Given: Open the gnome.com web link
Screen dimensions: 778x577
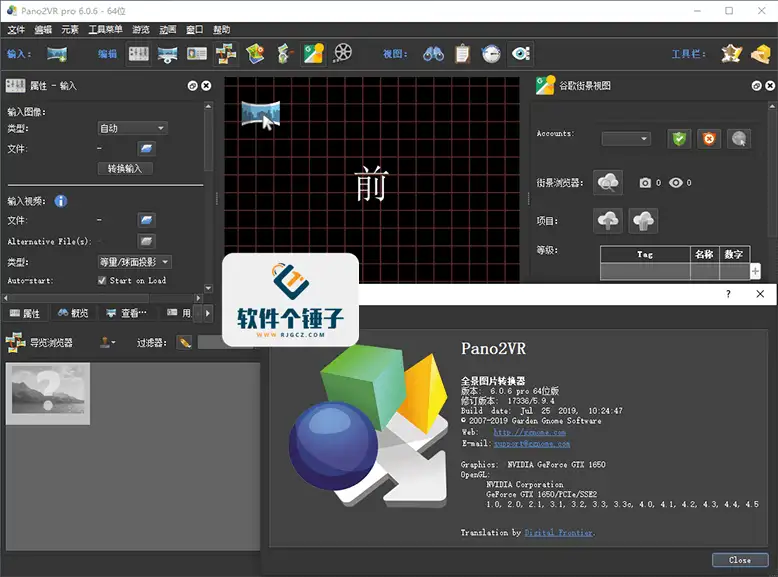Looking at the screenshot, I should point(529,432).
